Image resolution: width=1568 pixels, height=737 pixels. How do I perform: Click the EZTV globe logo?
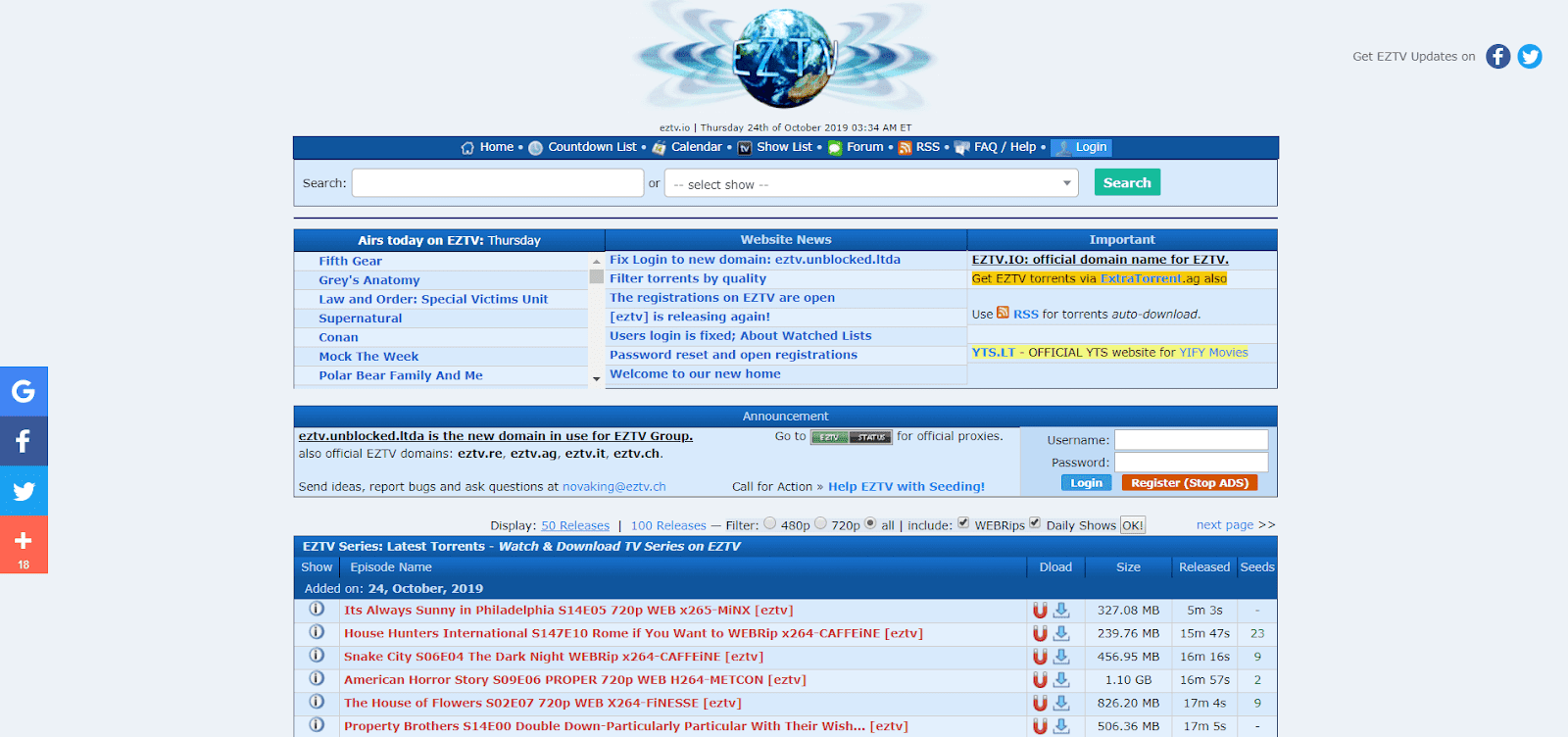pyautogui.click(x=785, y=59)
